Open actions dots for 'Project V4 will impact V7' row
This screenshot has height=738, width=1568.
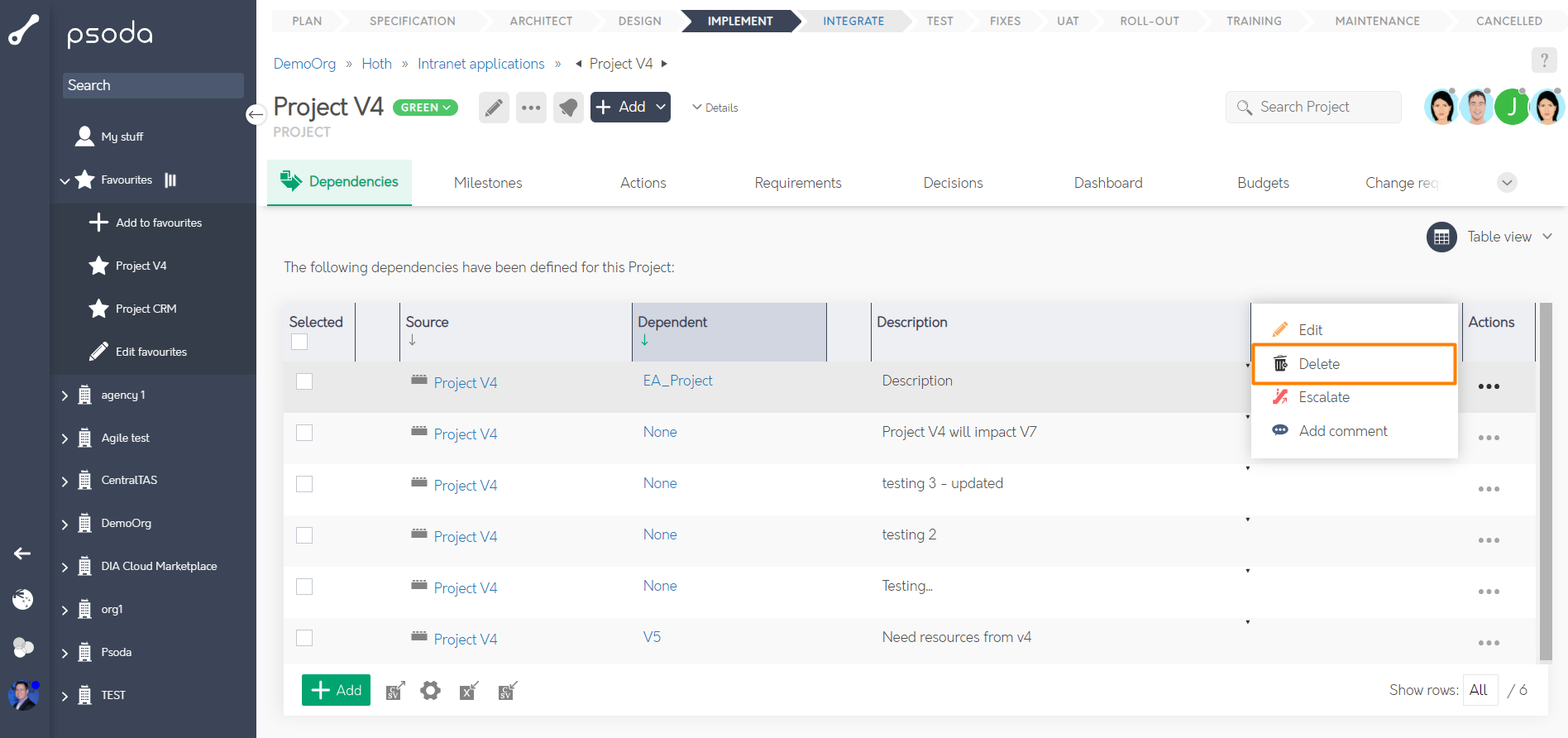click(1489, 438)
